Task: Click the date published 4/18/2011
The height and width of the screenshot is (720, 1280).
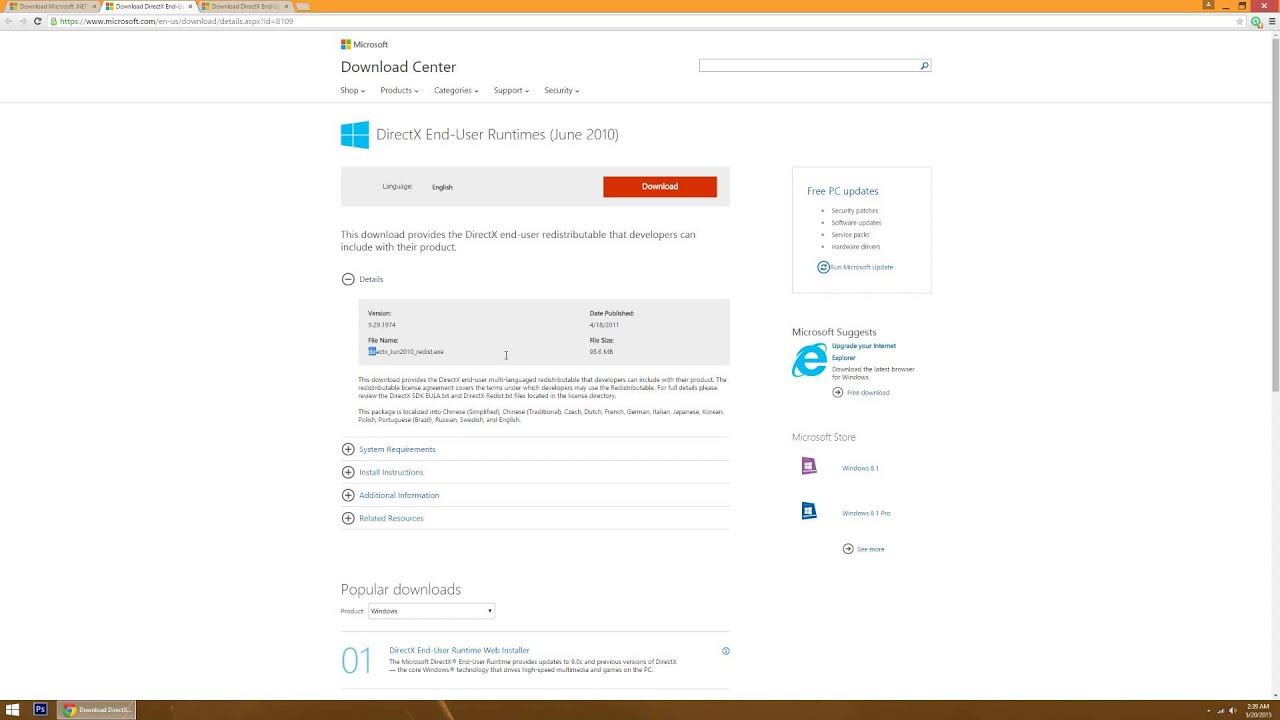Action: click(x=604, y=325)
